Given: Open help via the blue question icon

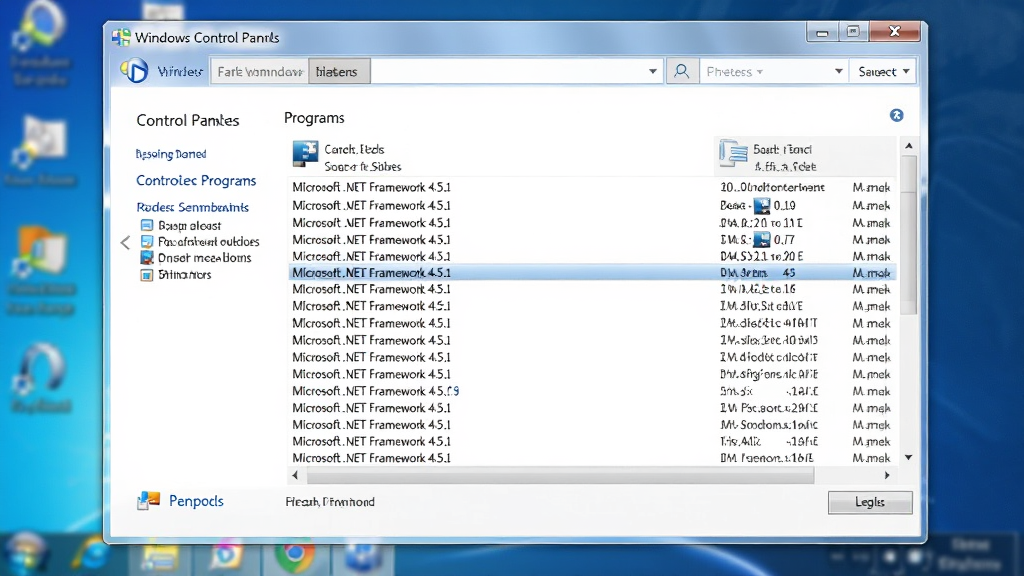Looking at the screenshot, I should [896, 116].
